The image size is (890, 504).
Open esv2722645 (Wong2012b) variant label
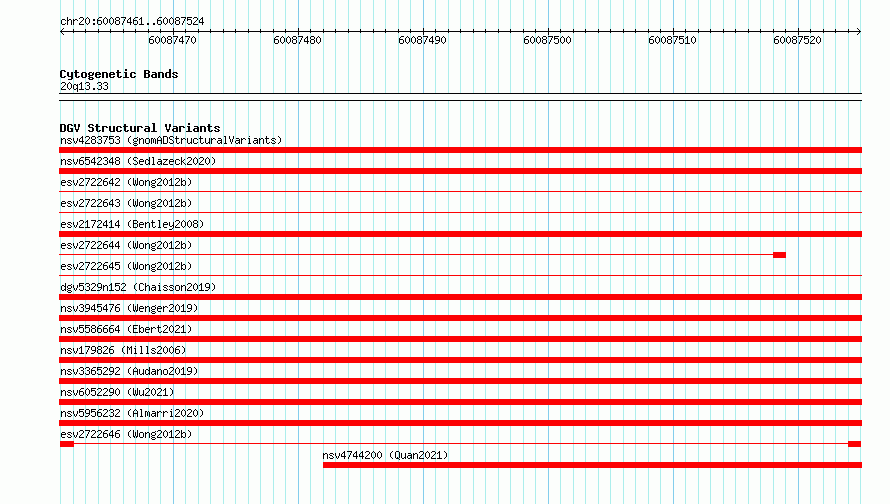click(126, 266)
